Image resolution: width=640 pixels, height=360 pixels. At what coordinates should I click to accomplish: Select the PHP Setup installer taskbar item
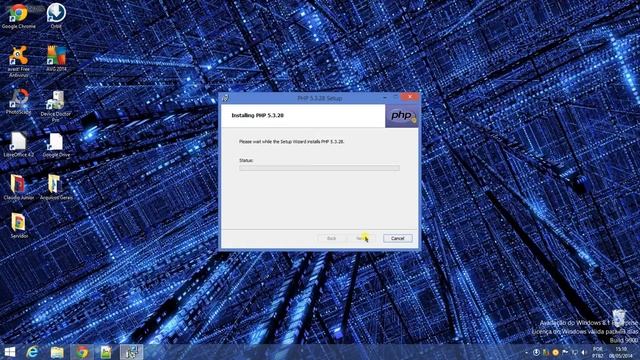click(131, 352)
